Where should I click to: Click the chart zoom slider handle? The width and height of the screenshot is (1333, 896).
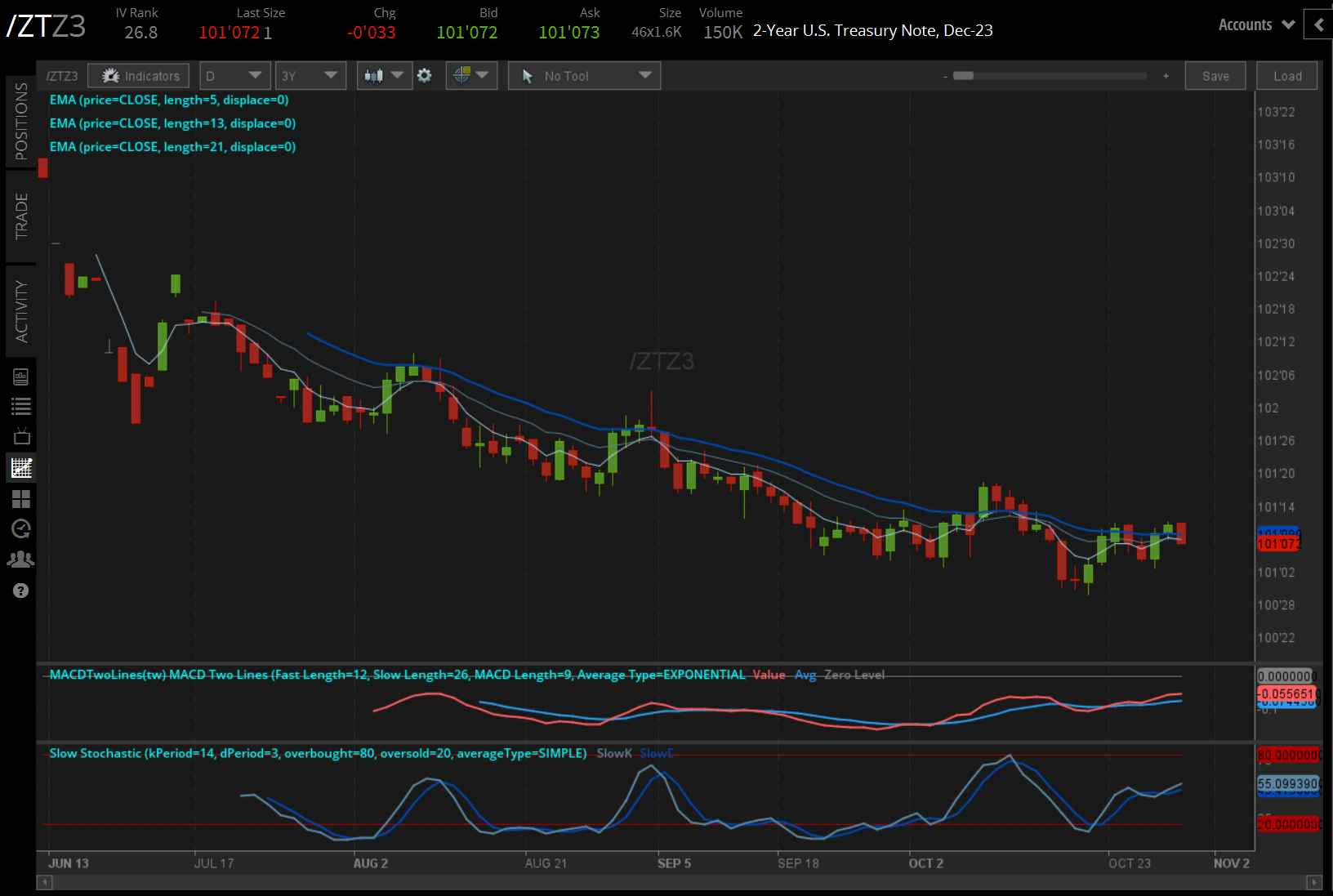point(964,76)
